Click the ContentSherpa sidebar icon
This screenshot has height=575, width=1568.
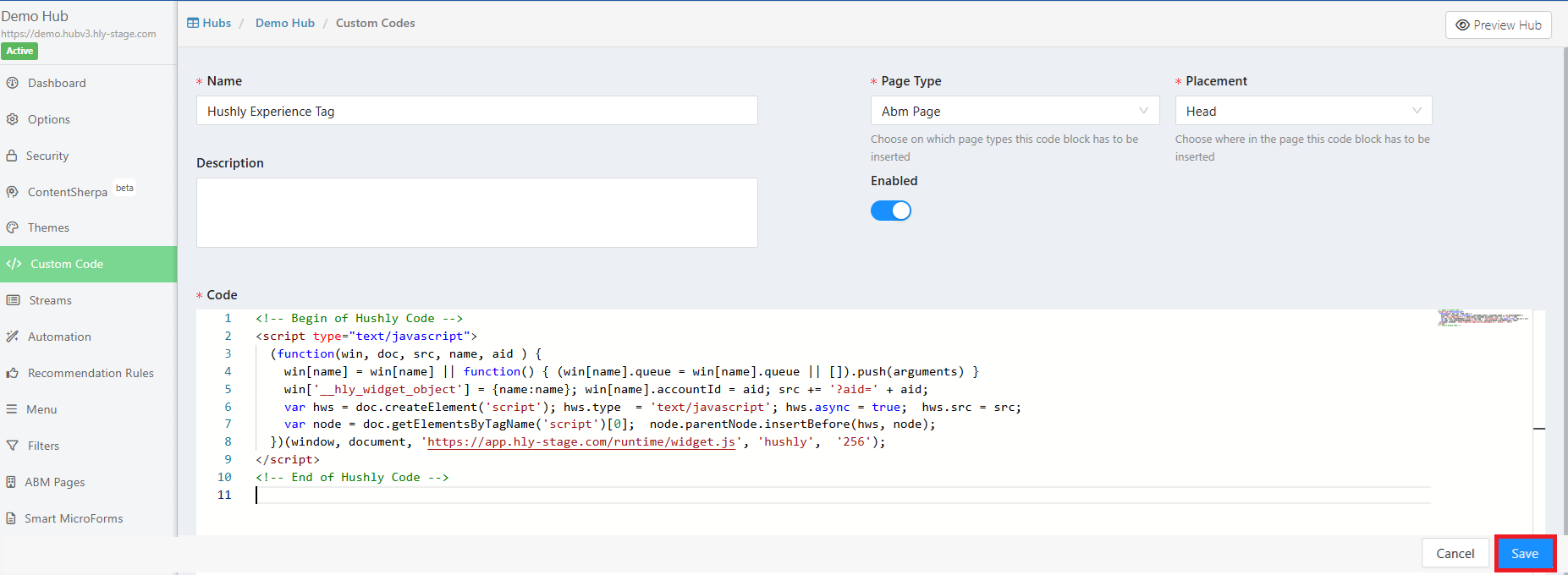tap(12, 192)
